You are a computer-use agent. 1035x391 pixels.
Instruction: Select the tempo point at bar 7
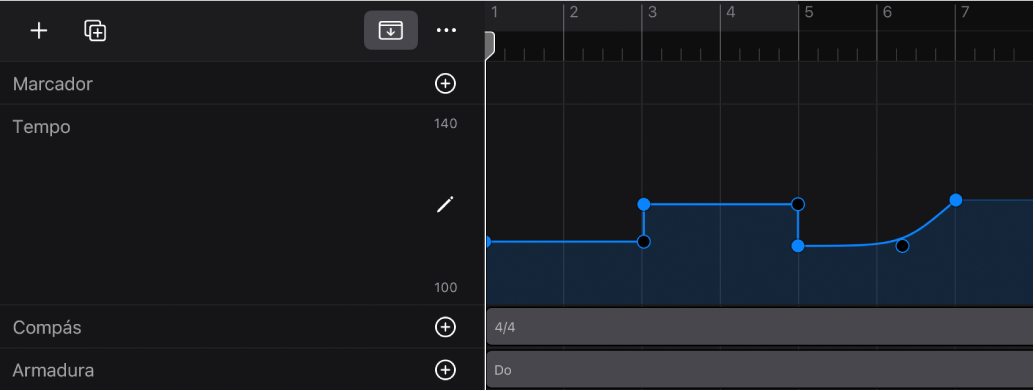[x=955, y=200]
